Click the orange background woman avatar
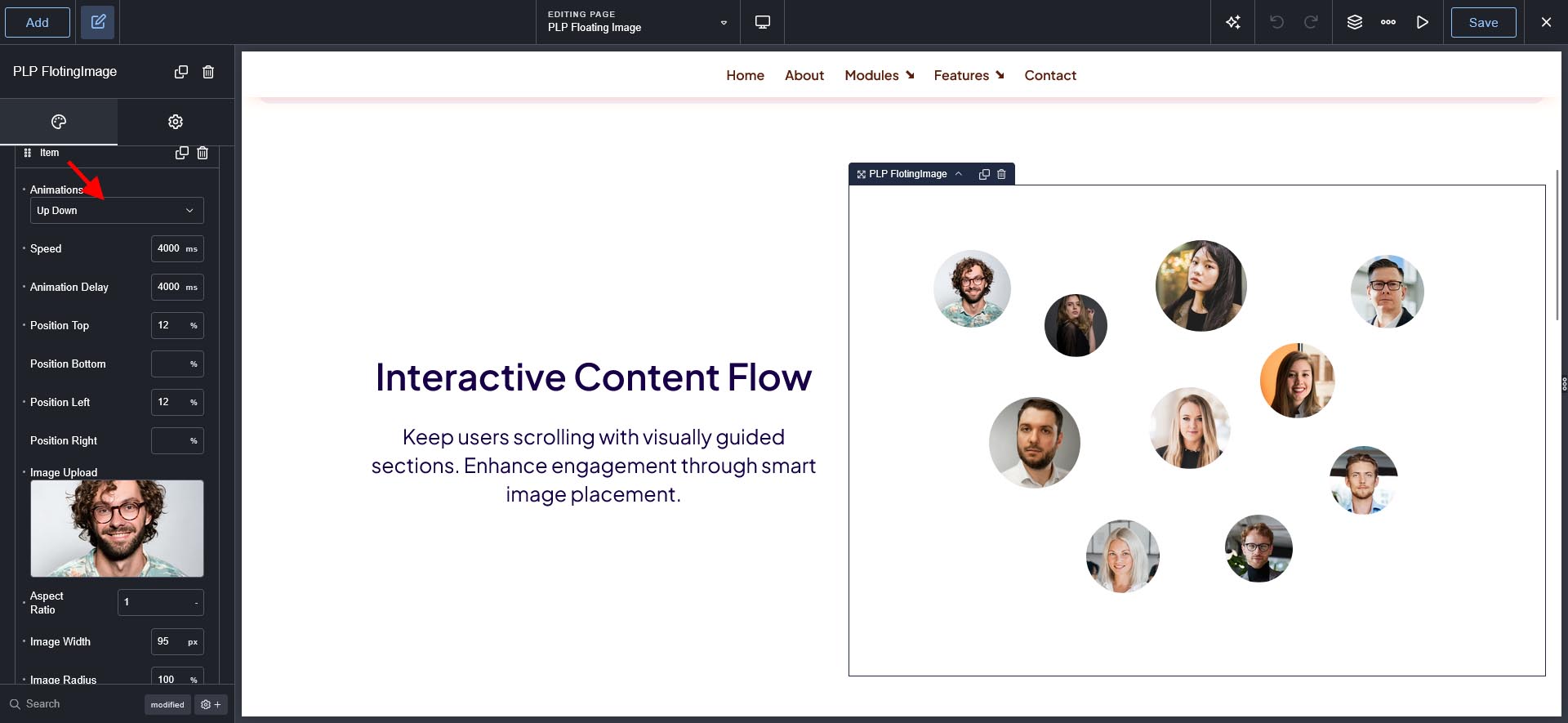1568x723 pixels. [1297, 381]
